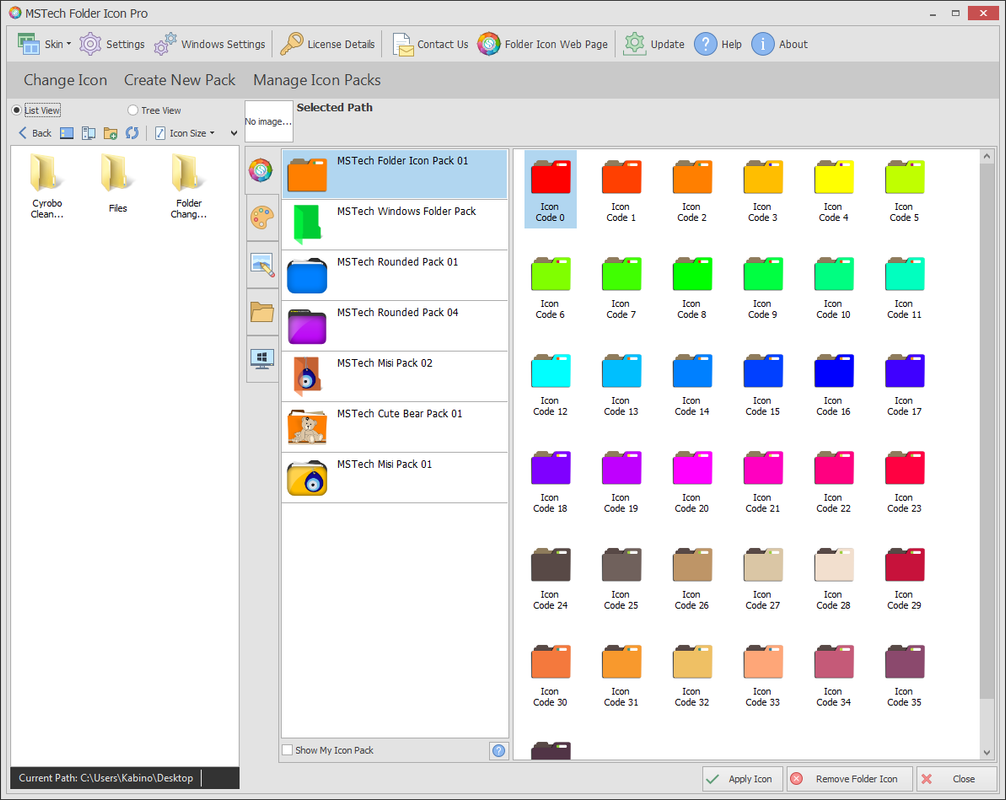
Task: Pick the purple Icon Code 18 folder
Action: (550, 480)
